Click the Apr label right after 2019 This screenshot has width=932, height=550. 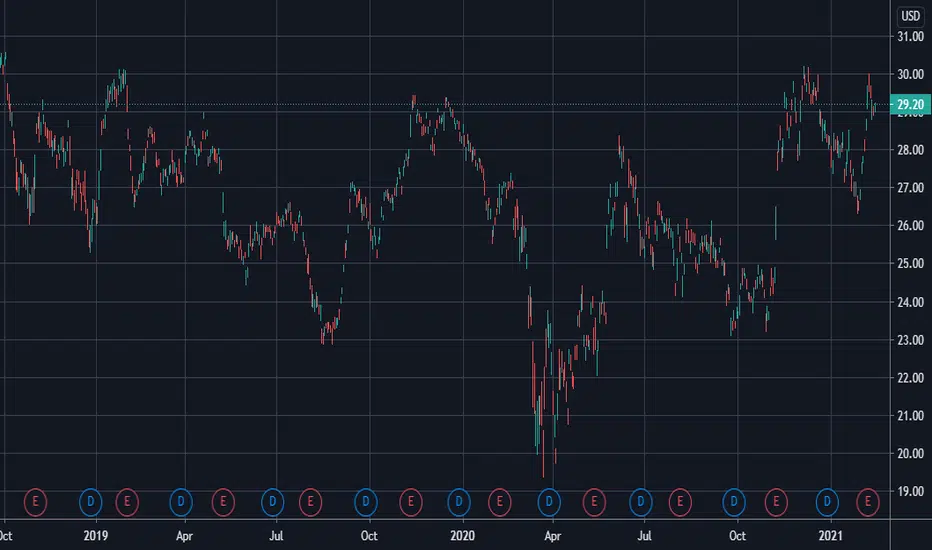pos(184,536)
